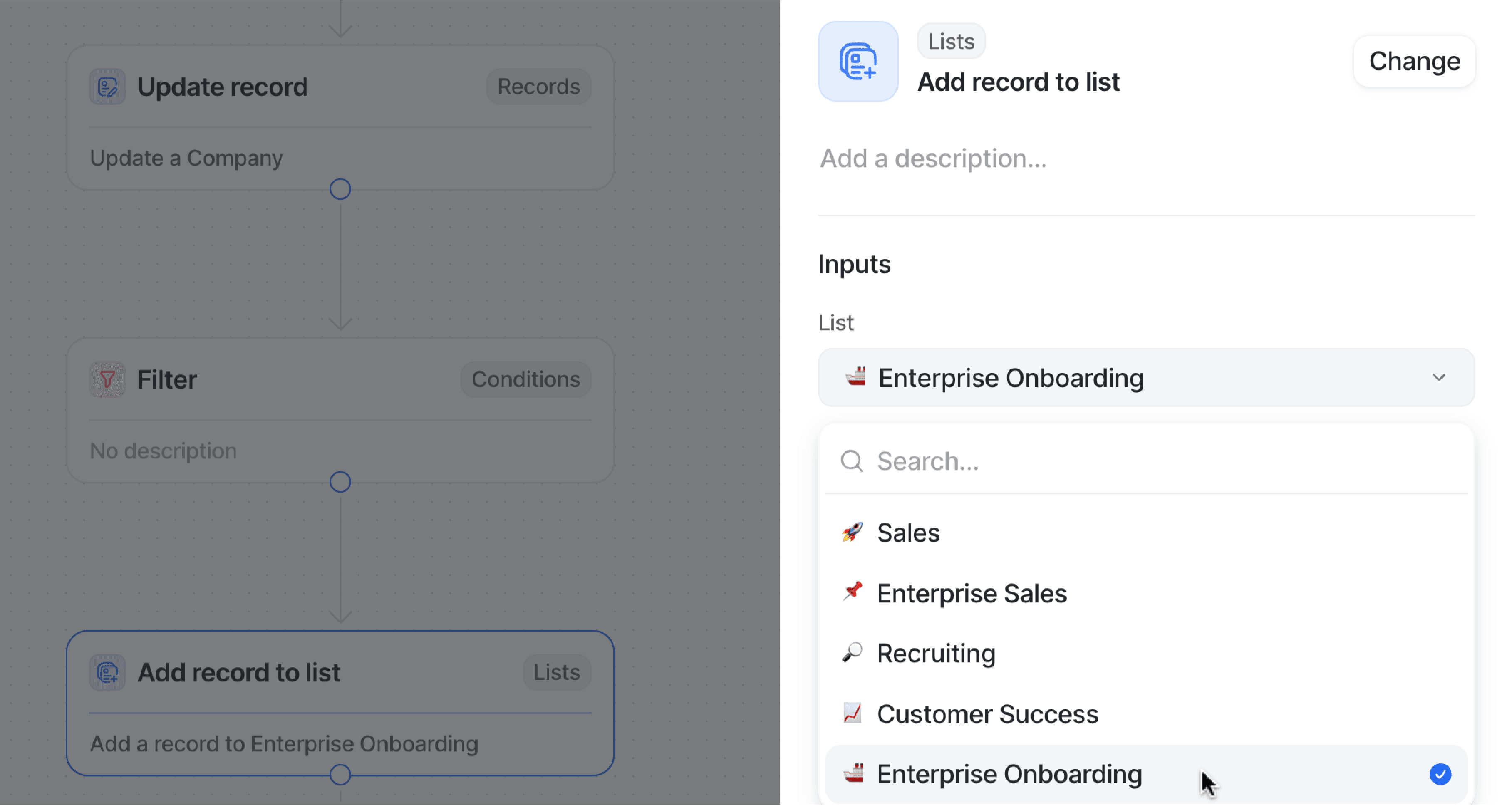Click the Add record to list block icon
The height and width of the screenshot is (805, 1512).
point(107,672)
